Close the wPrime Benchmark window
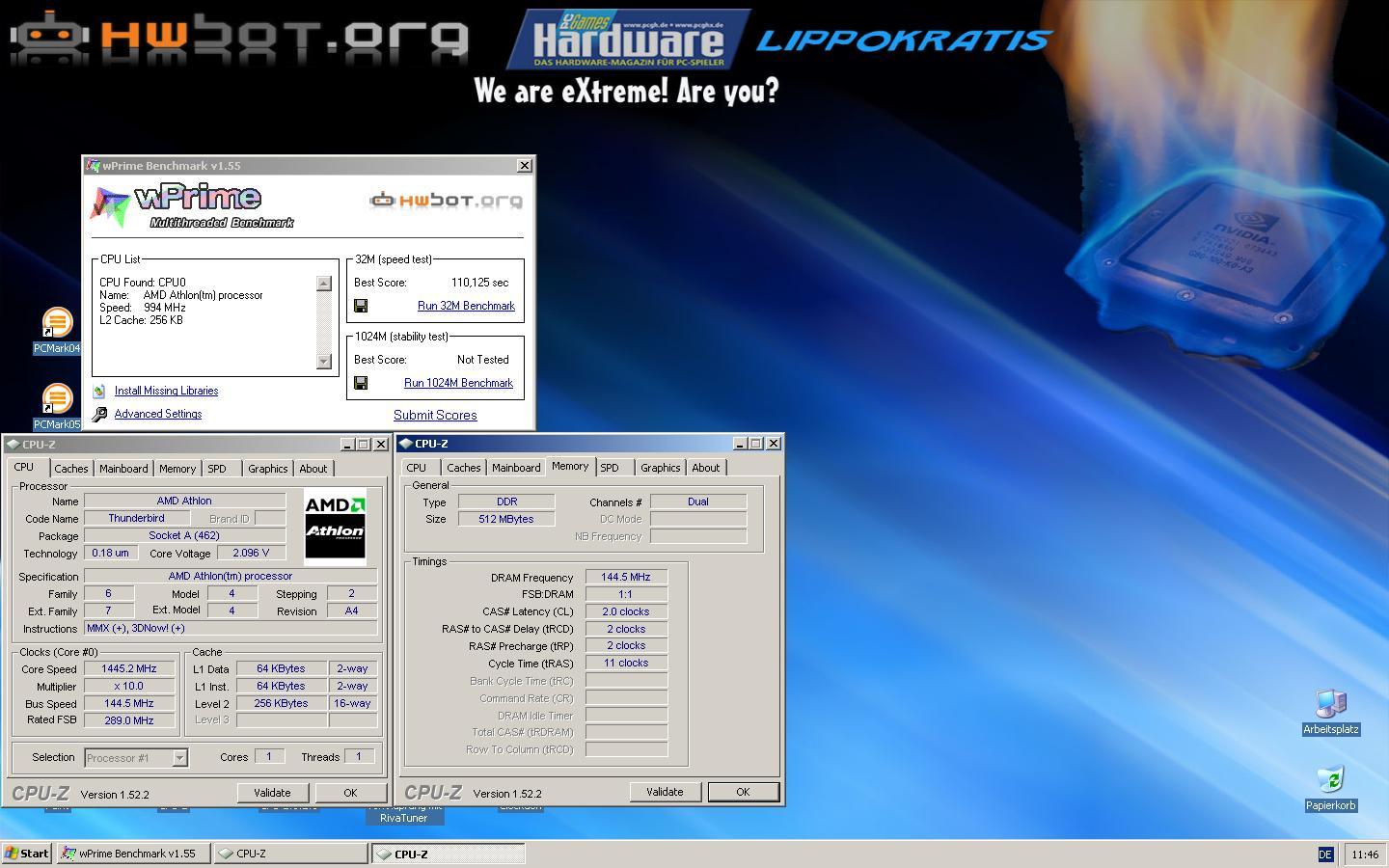1389x868 pixels. tap(524, 166)
